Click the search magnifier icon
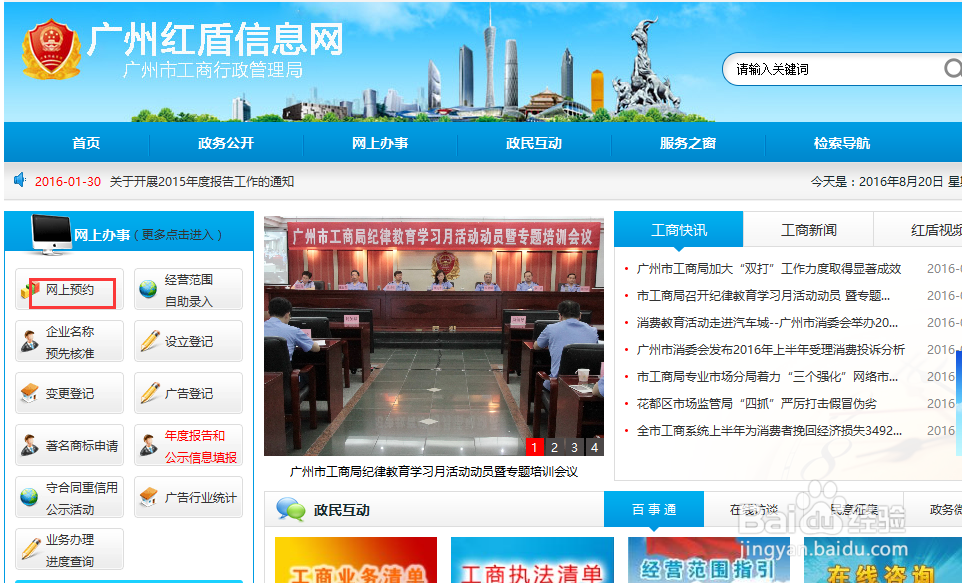The height and width of the screenshot is (583, 962). [953, 70]
